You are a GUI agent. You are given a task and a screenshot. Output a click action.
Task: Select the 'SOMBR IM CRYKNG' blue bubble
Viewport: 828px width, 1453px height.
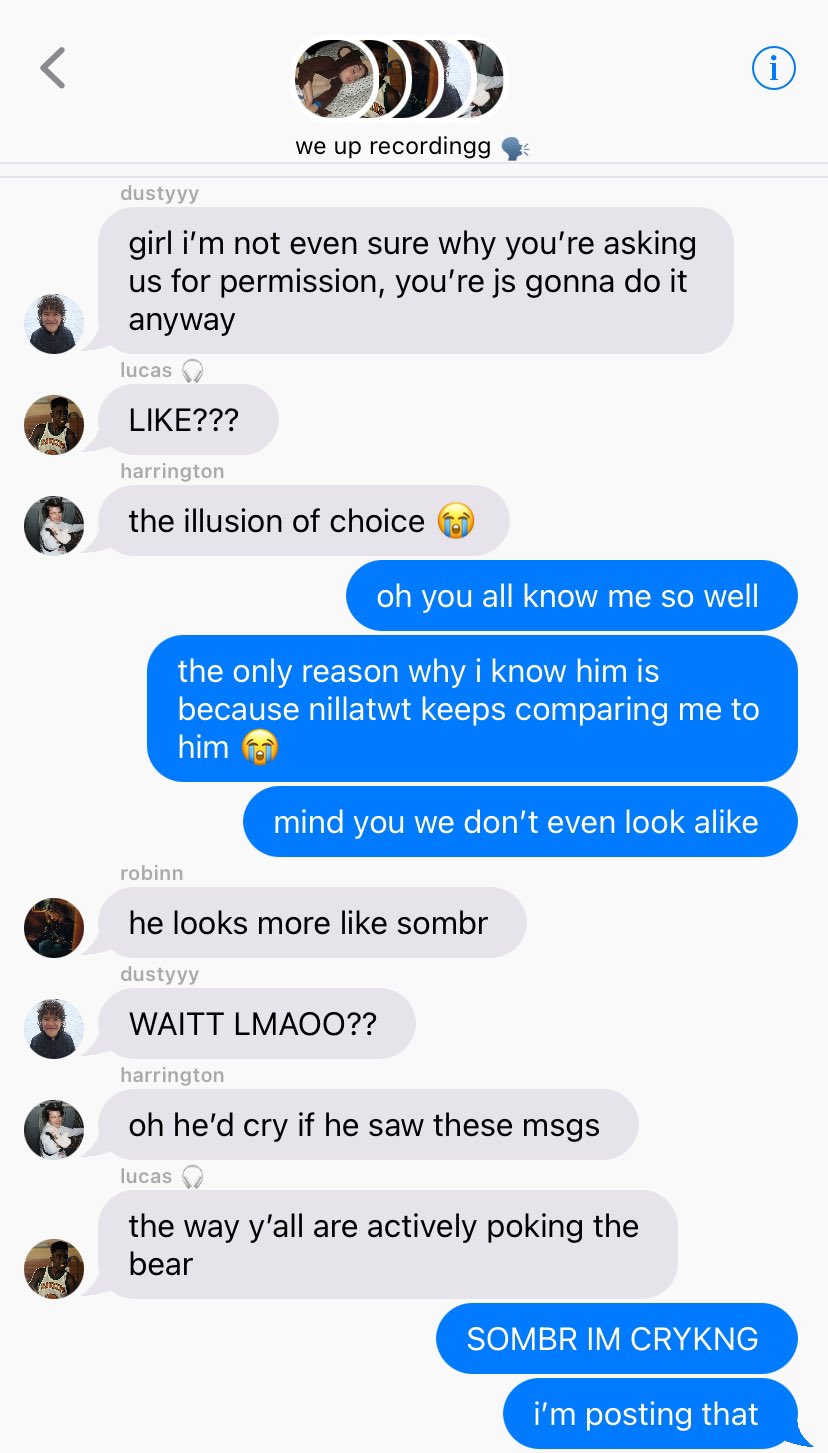(617, 1339)
